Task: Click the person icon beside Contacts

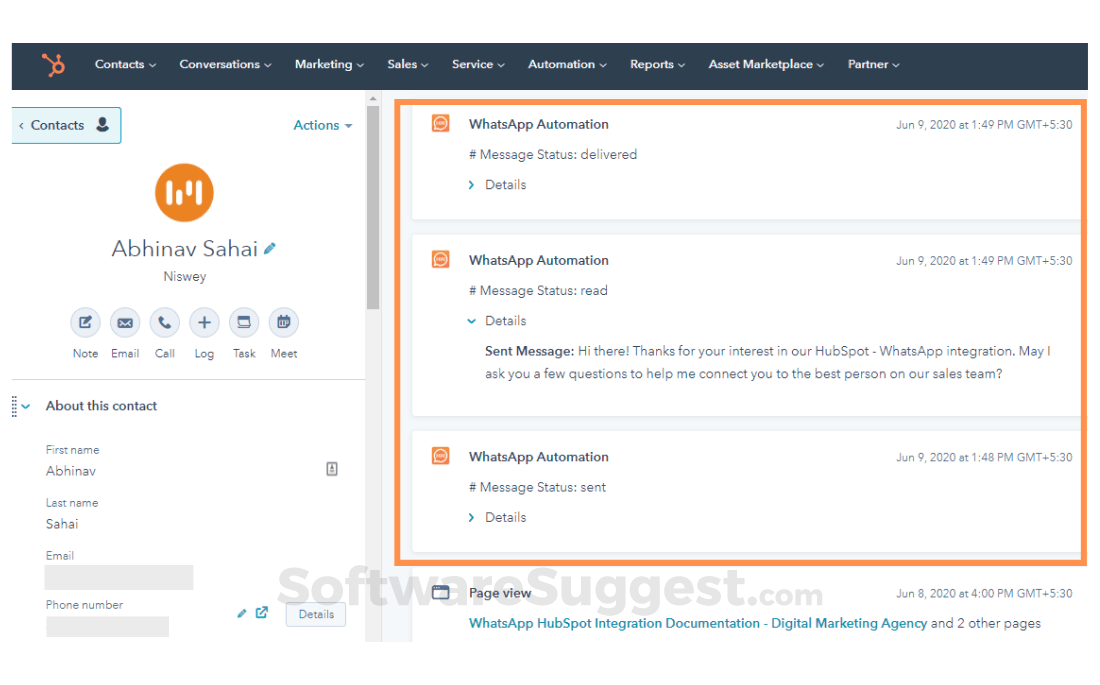Action: coord(102,125)
